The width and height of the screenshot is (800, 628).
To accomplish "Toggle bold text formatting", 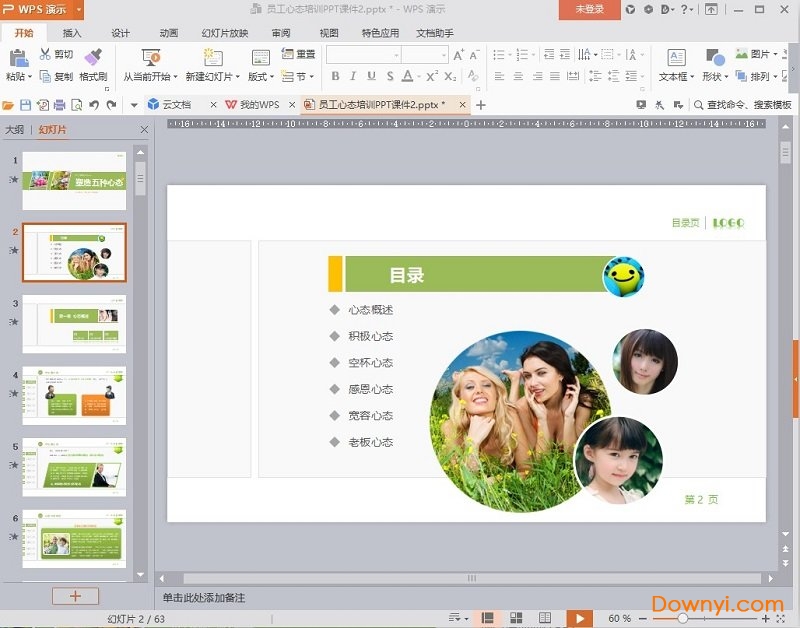I will pyautogui.click(x=335, y=76).
